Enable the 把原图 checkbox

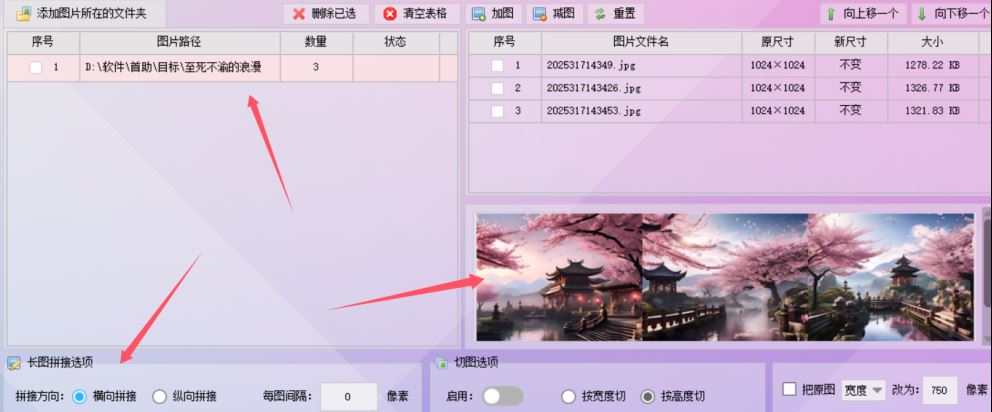[x=789, y=389]
